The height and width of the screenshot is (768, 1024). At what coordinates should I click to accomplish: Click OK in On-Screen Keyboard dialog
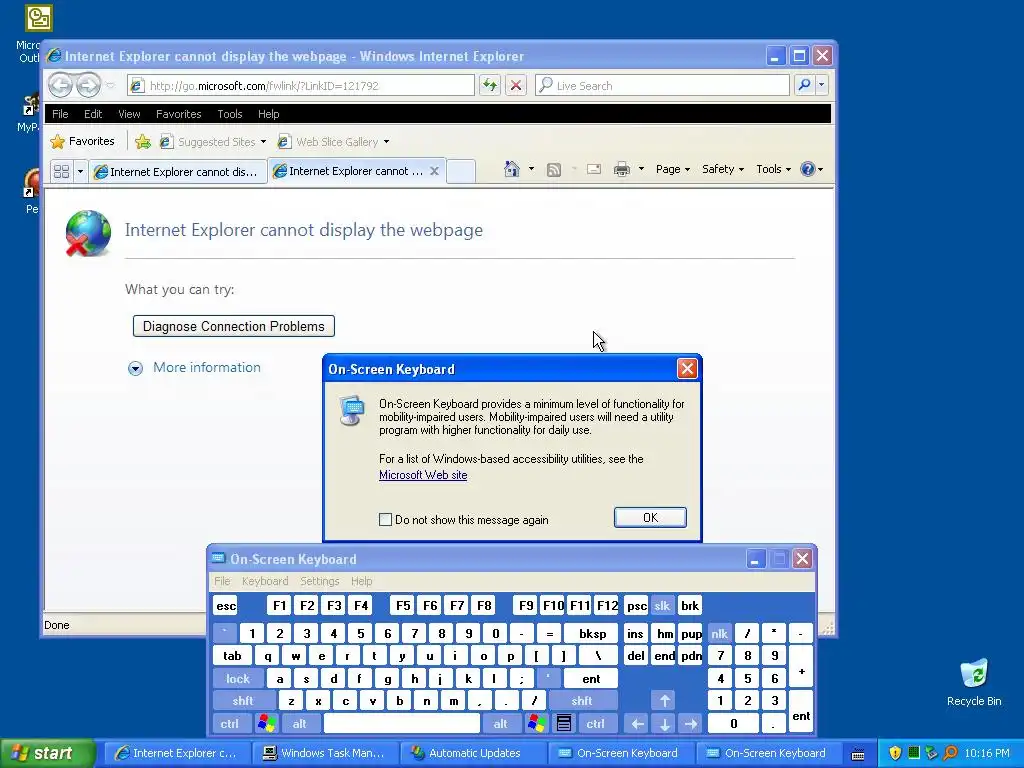[650, 517]
